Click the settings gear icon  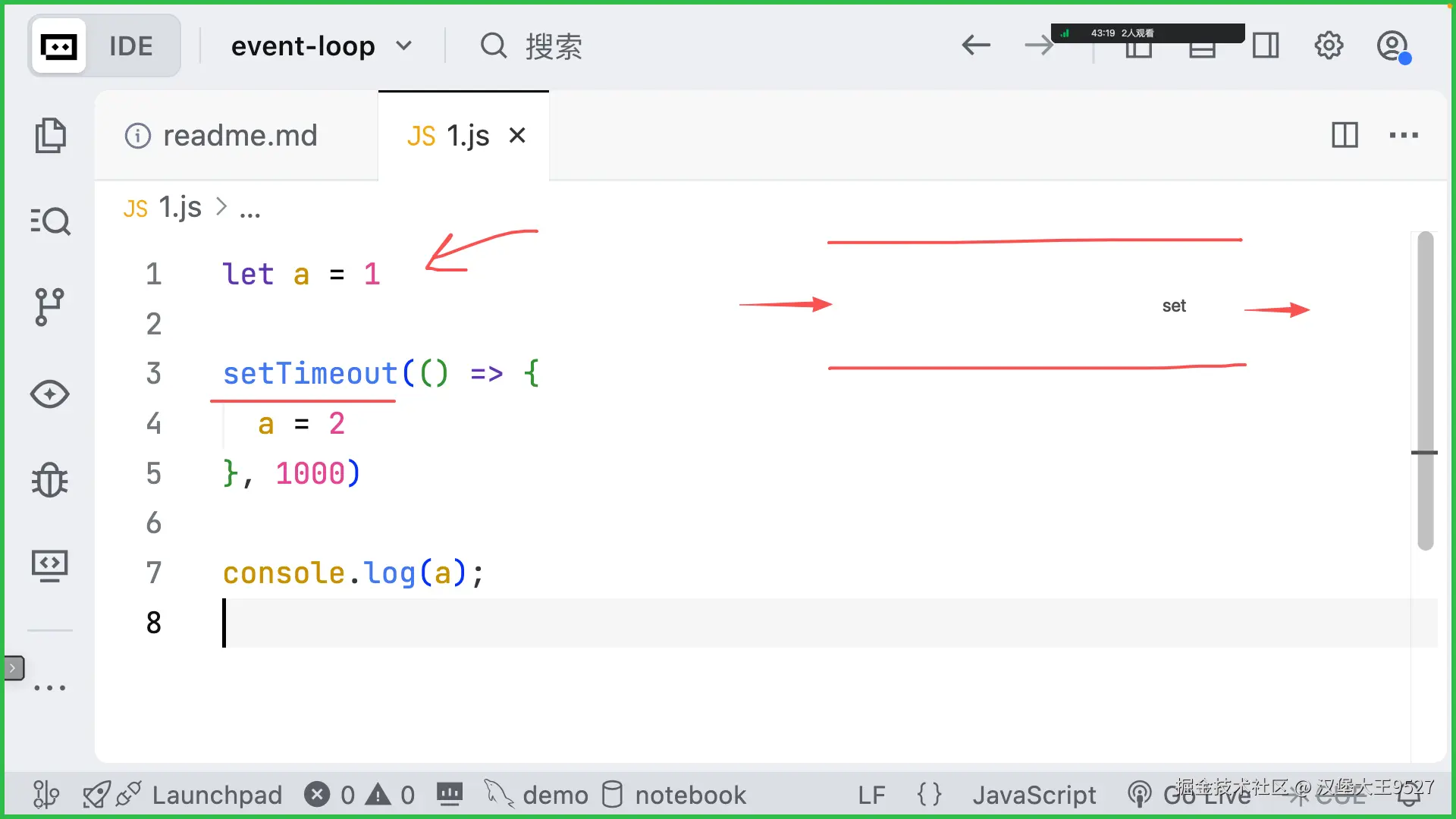[1329, 45]
